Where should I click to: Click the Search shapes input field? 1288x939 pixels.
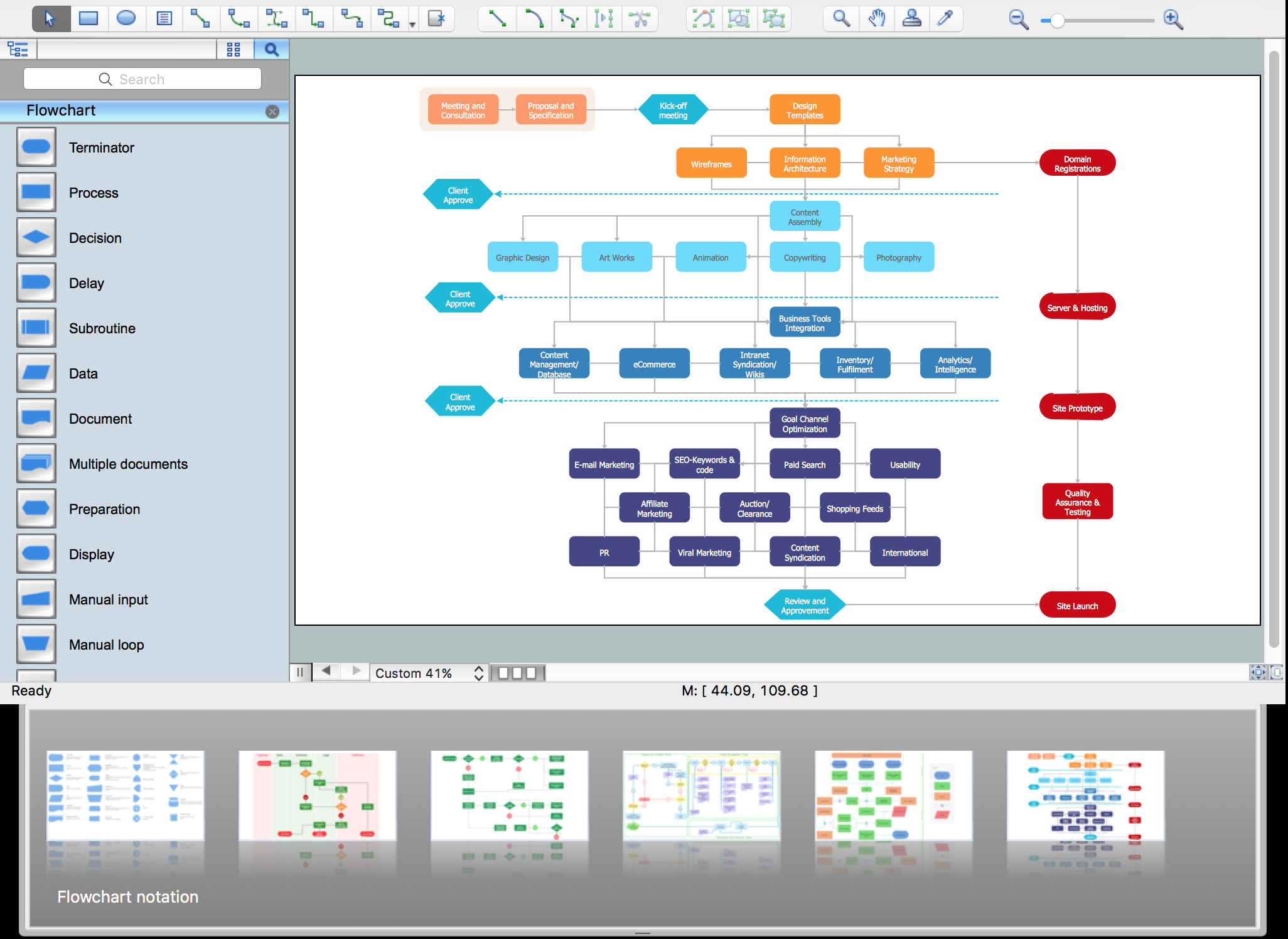pos(142,80)
